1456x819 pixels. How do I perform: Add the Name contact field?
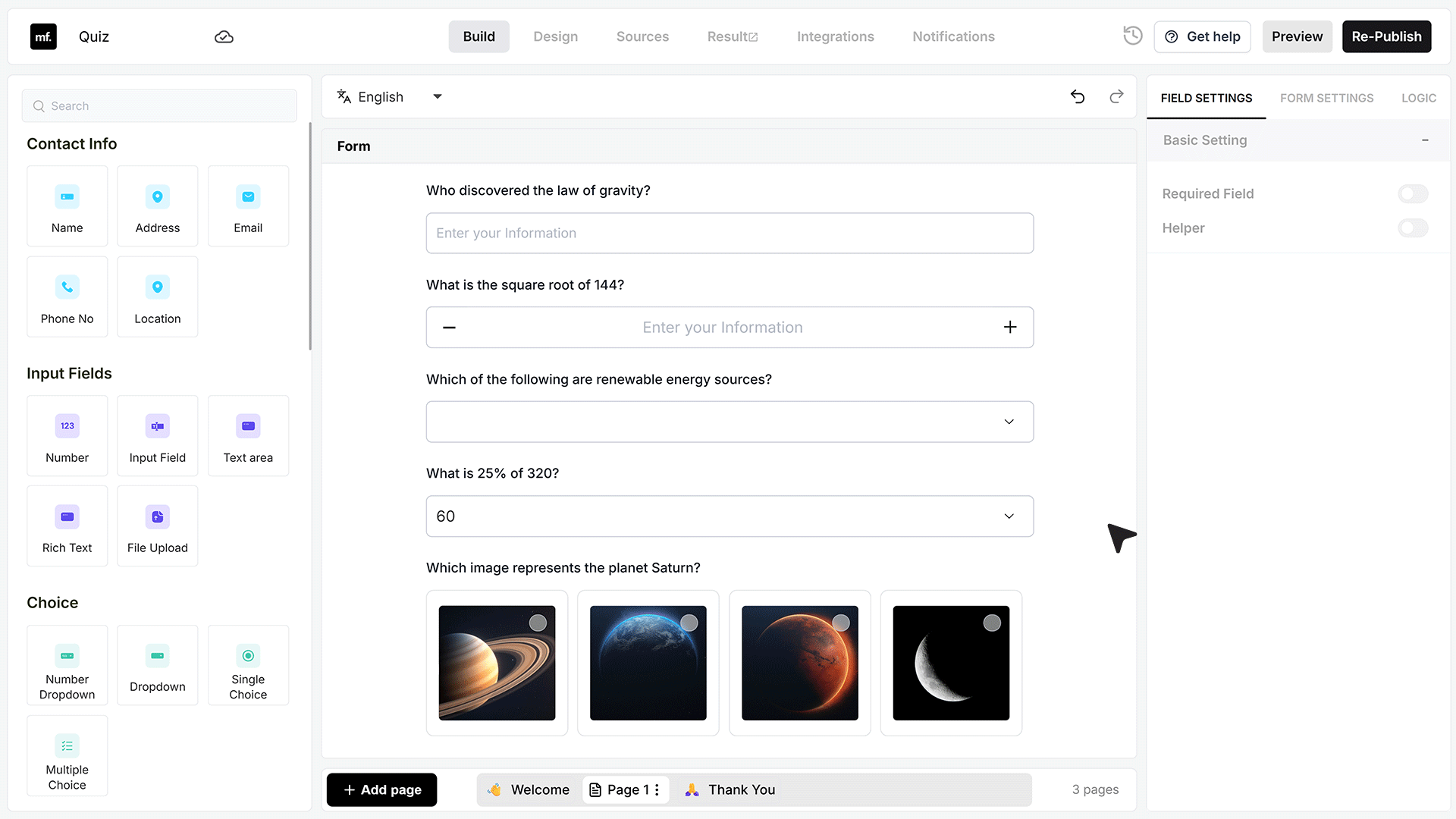(67, 206)
